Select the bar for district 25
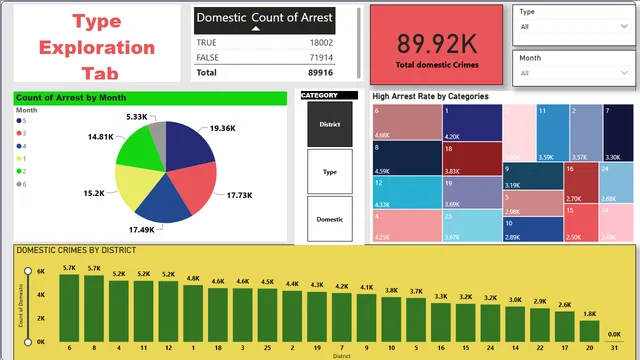This screenshot has width=640, height=360. (x=267, y=316)
